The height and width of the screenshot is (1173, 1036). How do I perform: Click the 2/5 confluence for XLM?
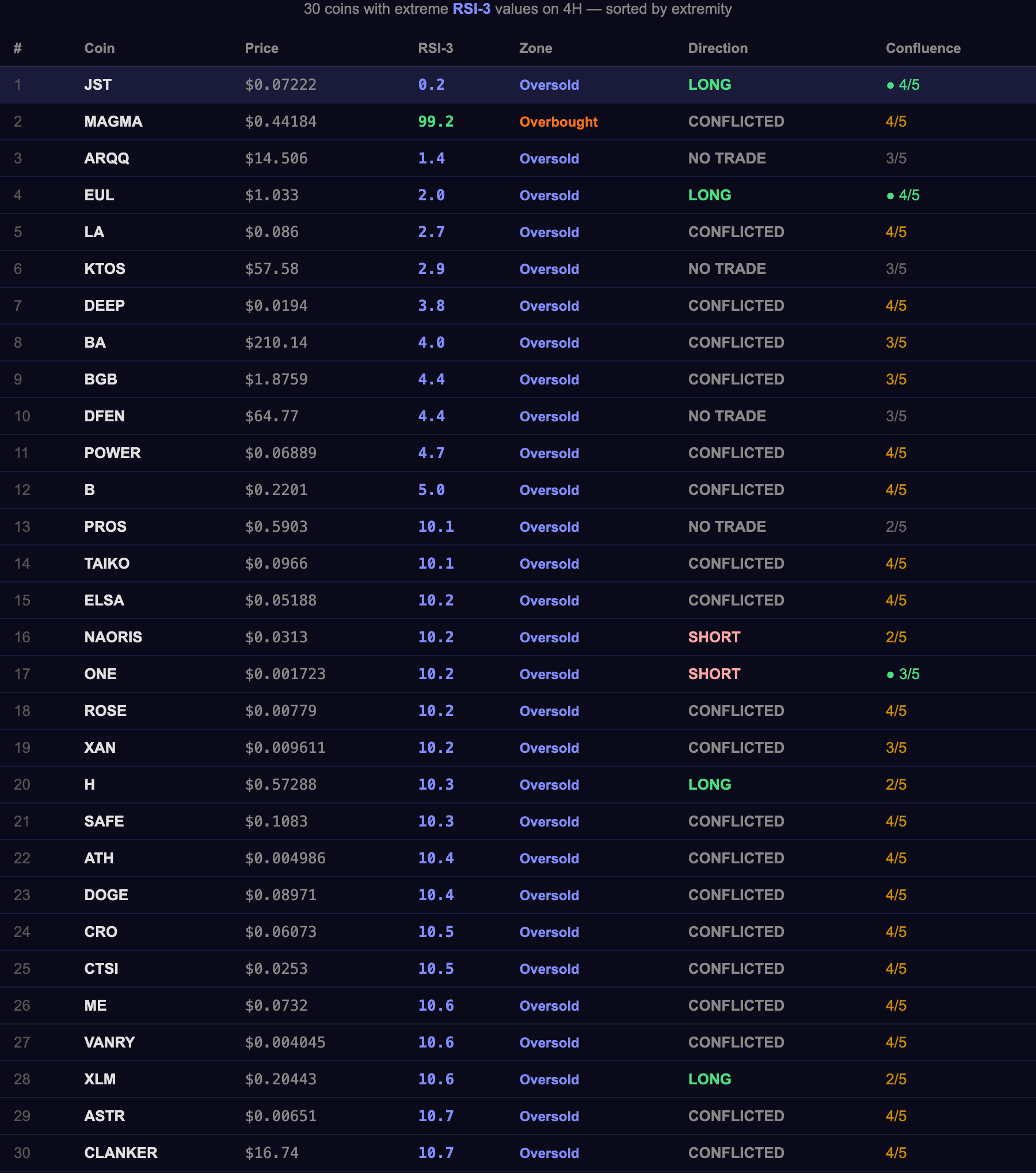click(x=896, y=1080)
